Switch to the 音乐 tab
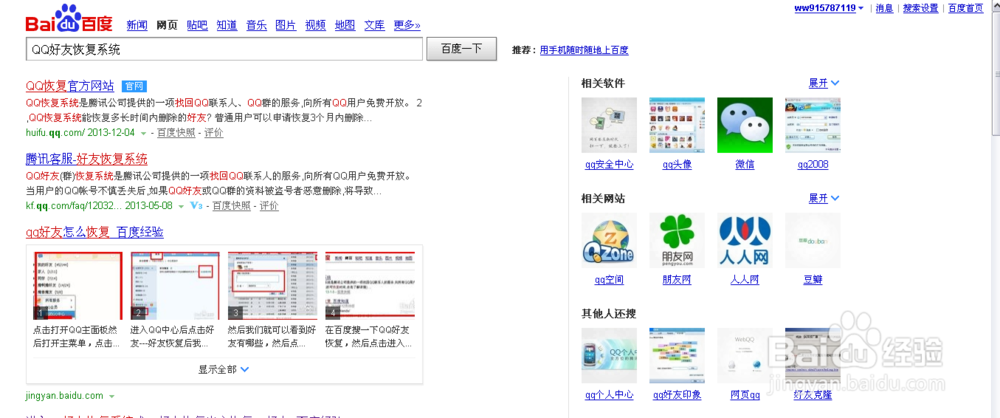The image size is (1000, 418). click(256, 26)
